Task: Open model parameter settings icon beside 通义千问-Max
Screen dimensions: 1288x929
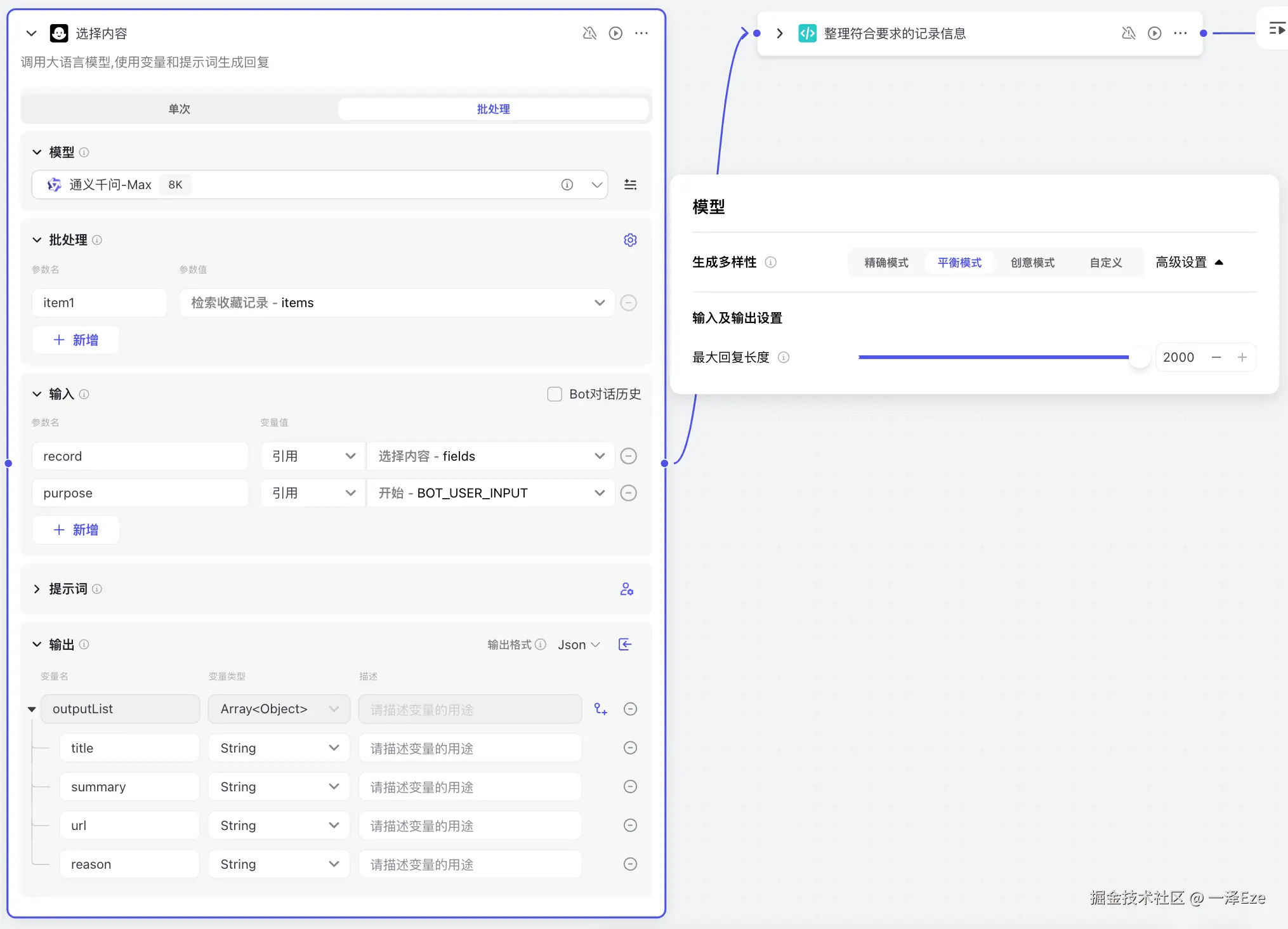Action: 630,185
